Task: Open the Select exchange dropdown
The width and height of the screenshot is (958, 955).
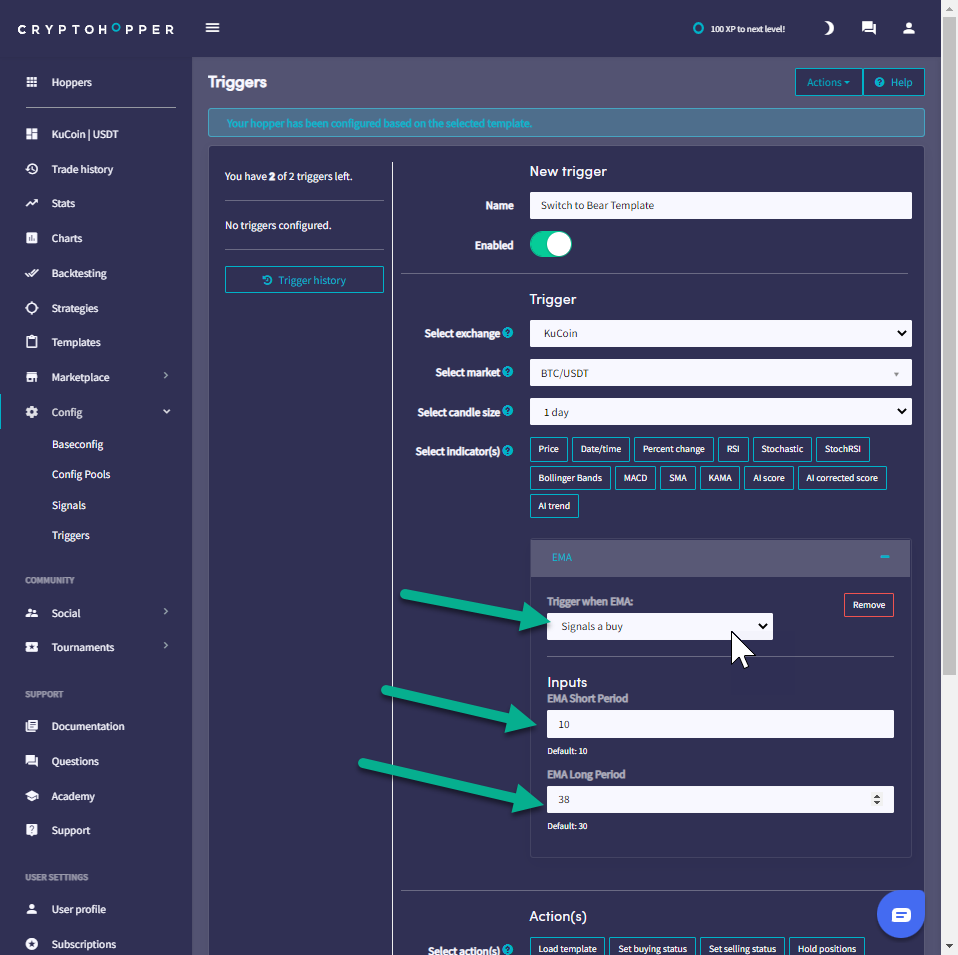Action: (x=720, y=334)
